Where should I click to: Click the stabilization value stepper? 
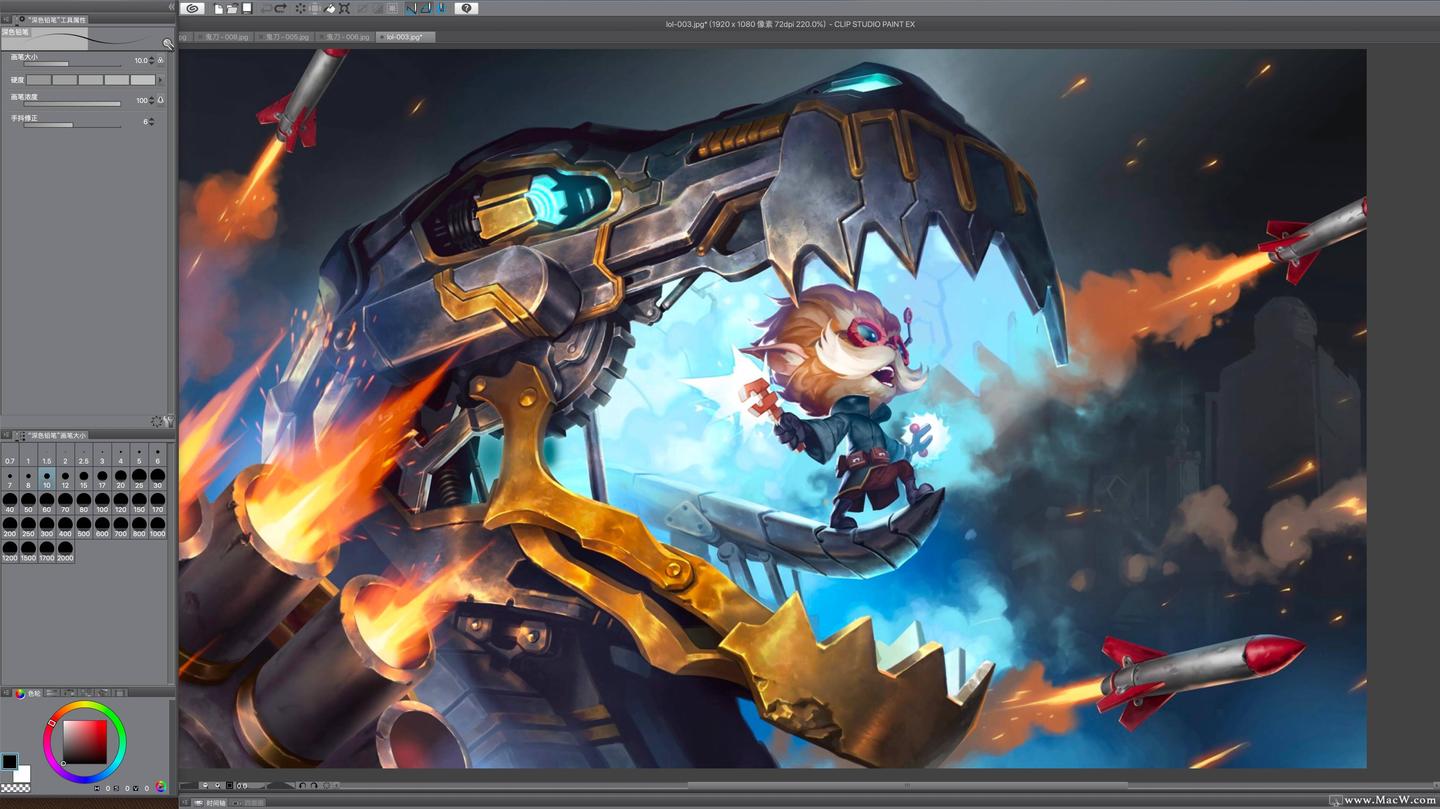coord(151,122)
